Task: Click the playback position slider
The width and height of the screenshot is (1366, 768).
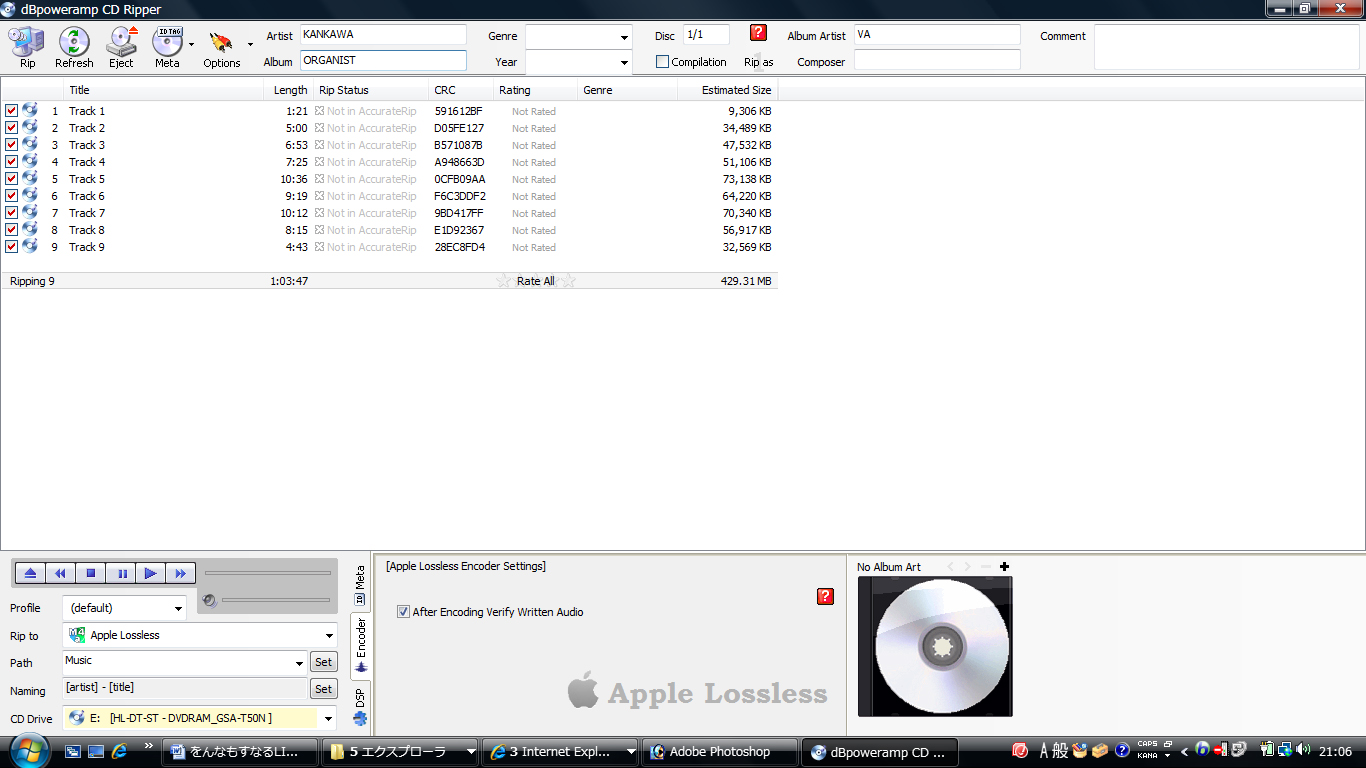Action: (x=267, y=573)
